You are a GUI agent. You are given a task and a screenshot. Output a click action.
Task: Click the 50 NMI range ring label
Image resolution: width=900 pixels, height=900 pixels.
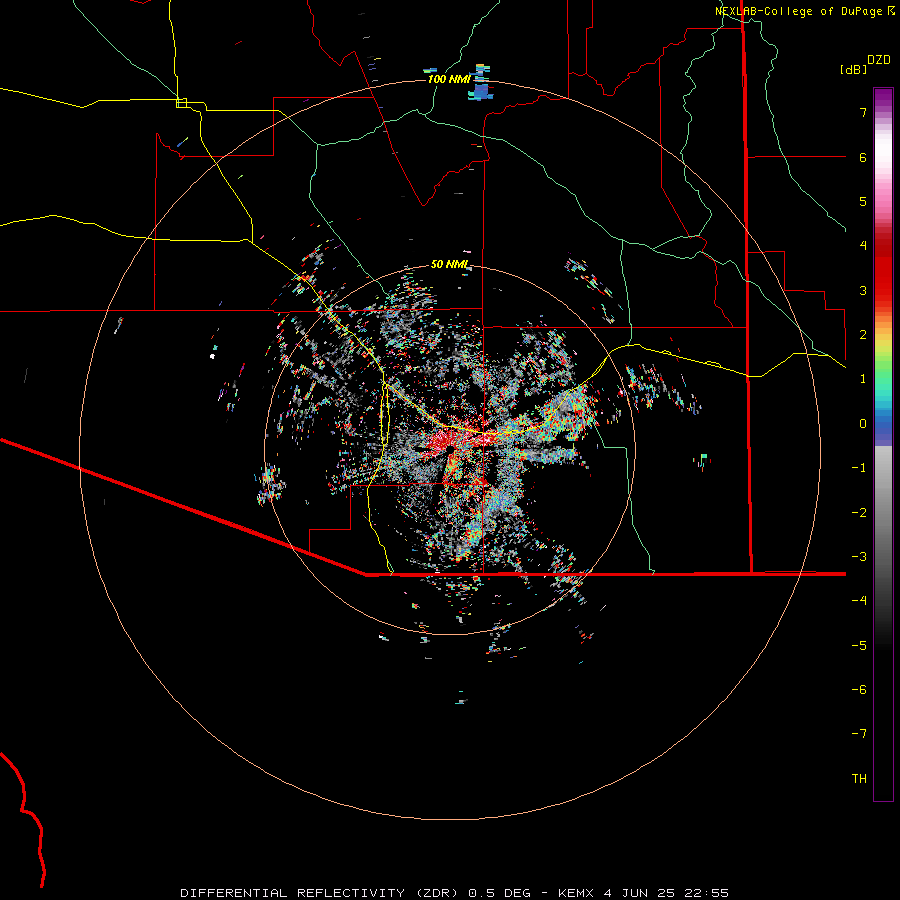click(x=449, y=265)
